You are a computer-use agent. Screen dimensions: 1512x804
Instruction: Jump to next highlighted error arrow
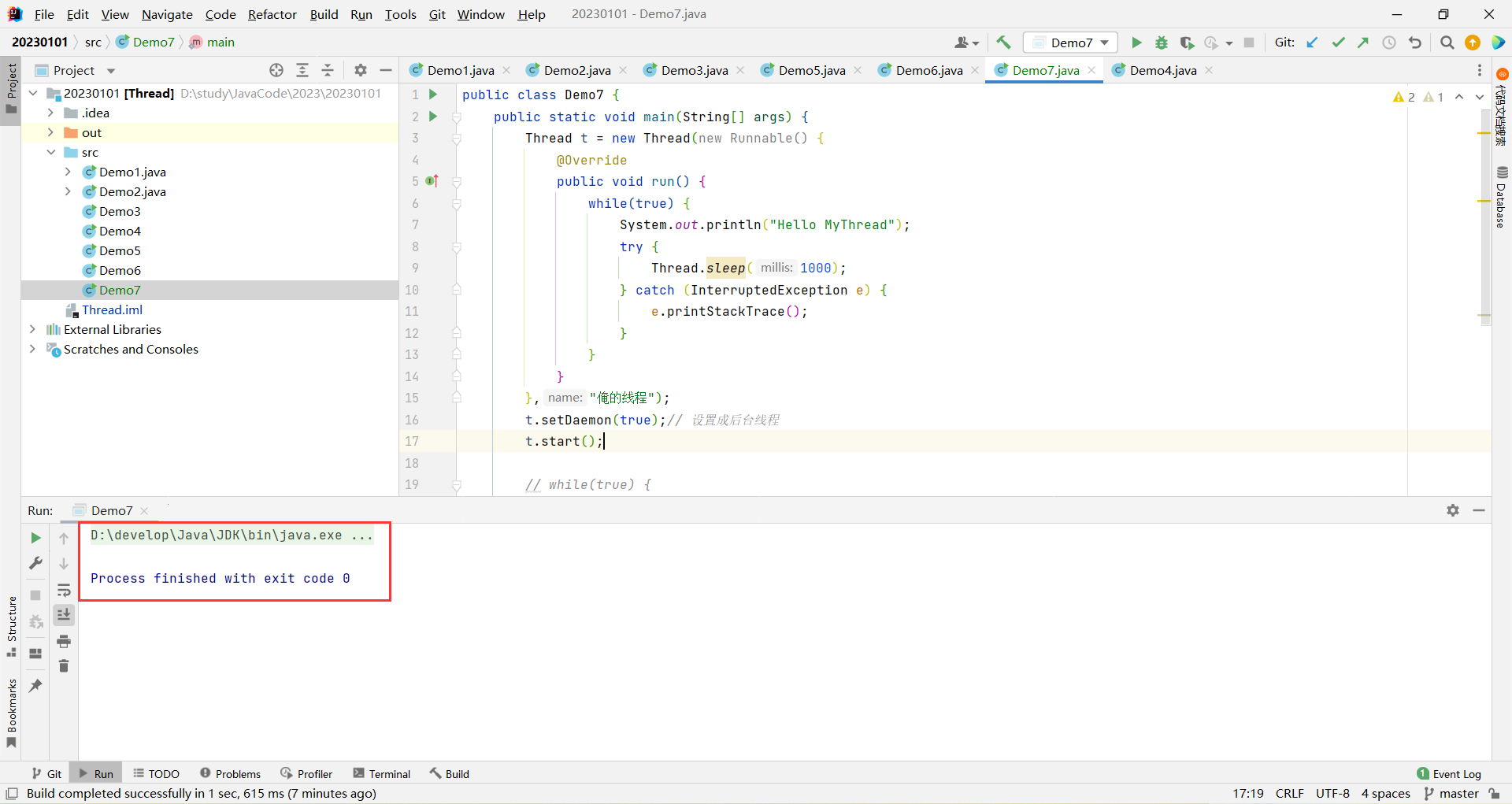pyautogui.click(x=1480, y=97)
